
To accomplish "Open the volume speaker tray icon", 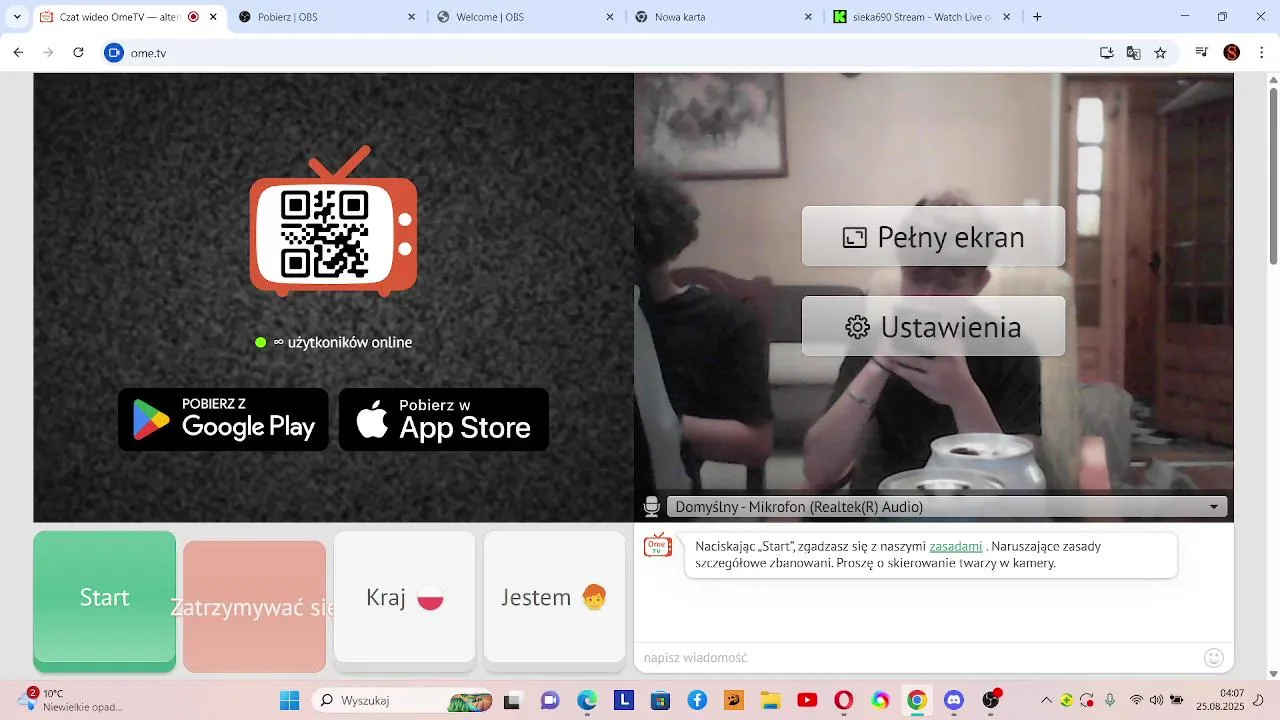I will point(1156,700).
